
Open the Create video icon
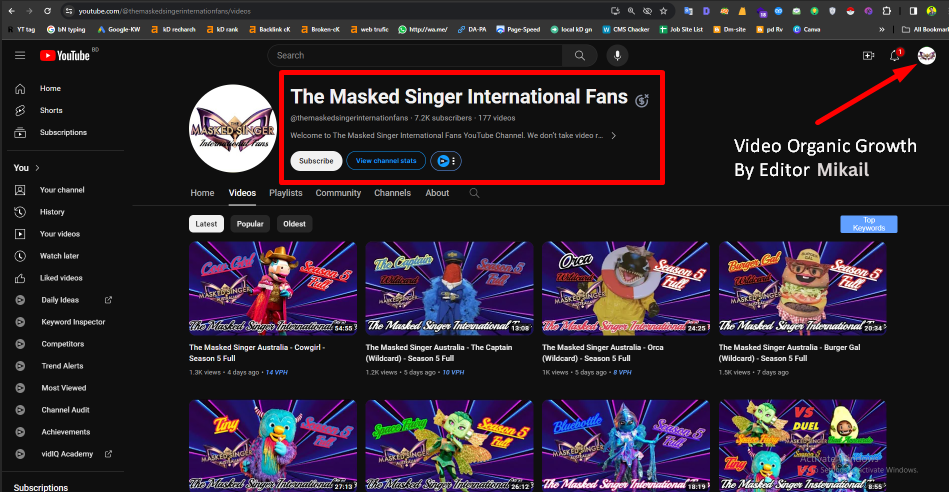click(x=868, y=56)
